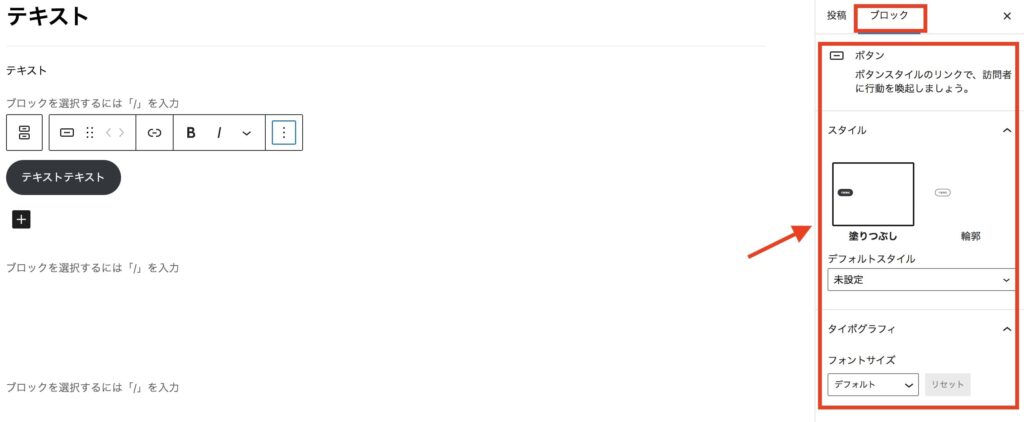Move block left with the left arrow

click(108, 133)
